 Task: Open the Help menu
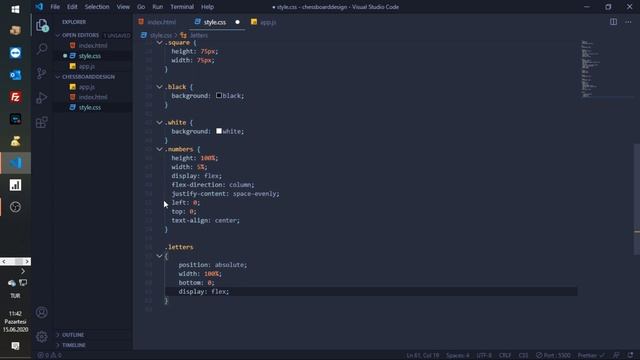coord(207,7)
